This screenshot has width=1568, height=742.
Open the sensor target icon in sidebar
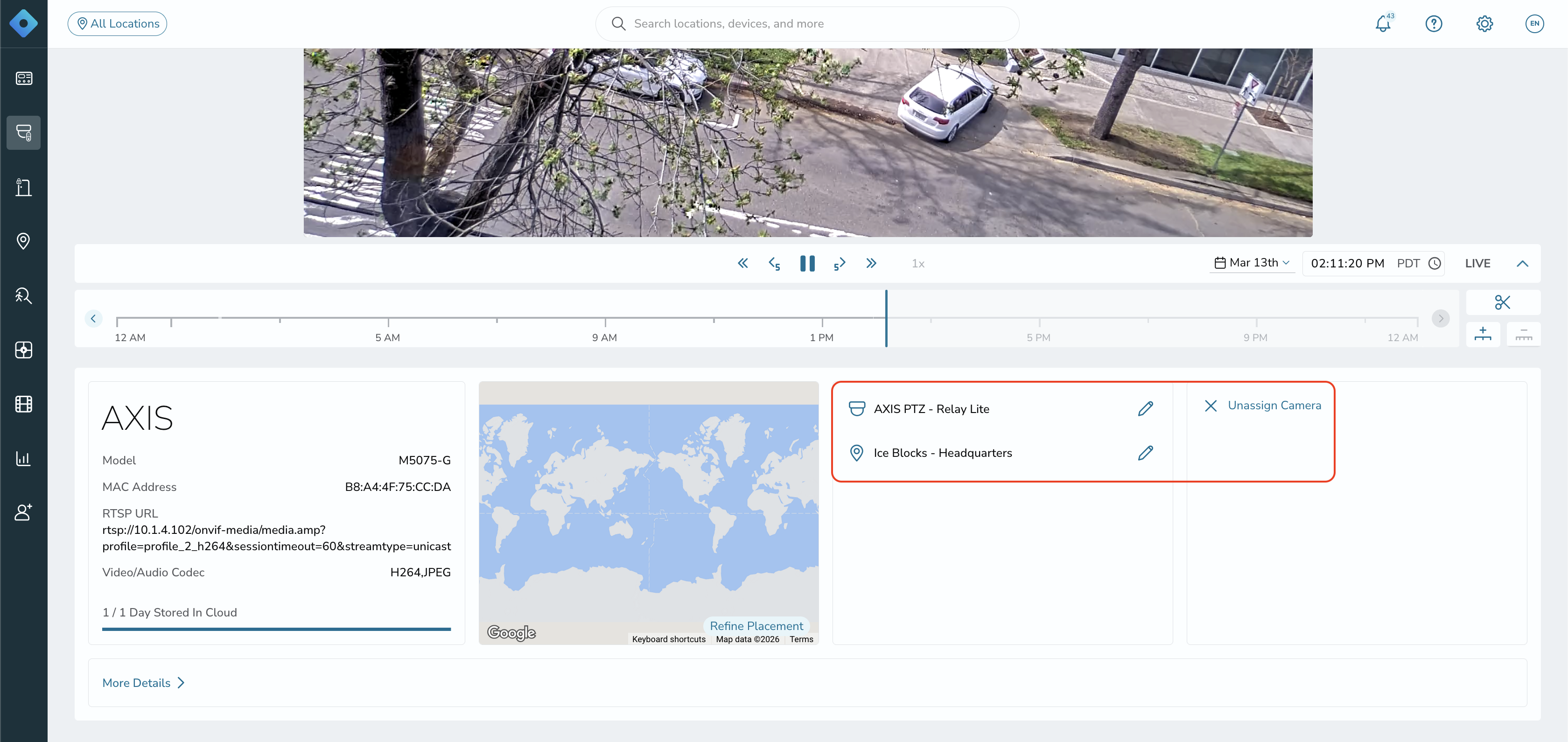(x=24, y=350)
